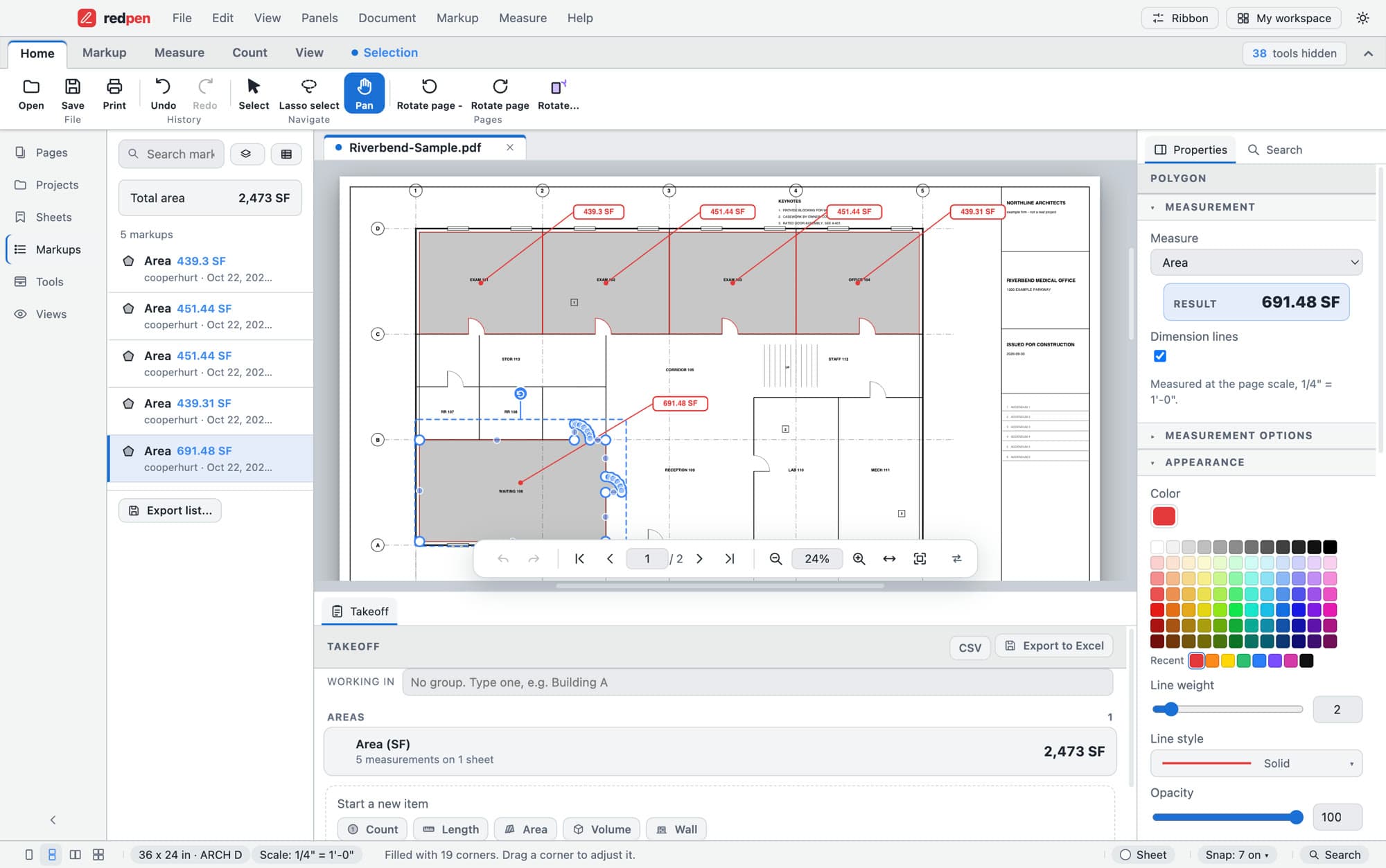Toggle the Sheet option in status bar
This screenshot has width=1386, height=868.
click(1143, 854)
